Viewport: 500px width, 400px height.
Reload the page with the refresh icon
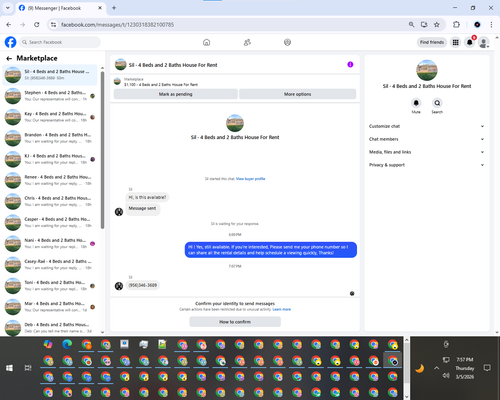[x=37, y=24]
